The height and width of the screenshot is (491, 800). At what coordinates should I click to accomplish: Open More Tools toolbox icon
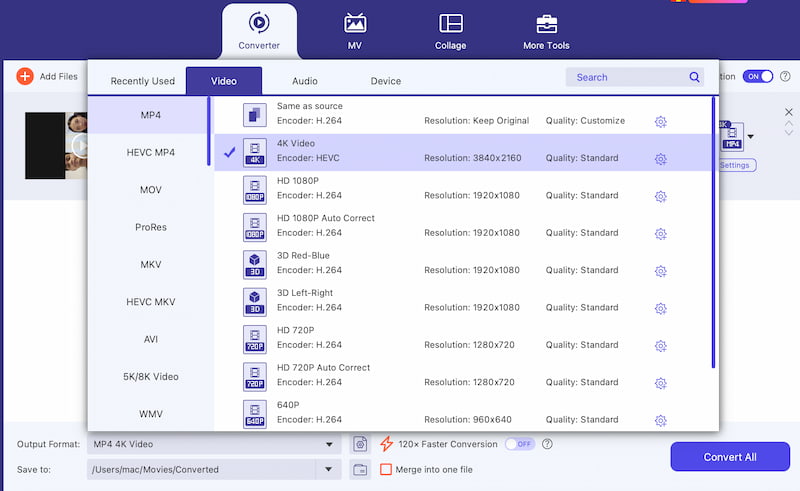pos(546,24)
